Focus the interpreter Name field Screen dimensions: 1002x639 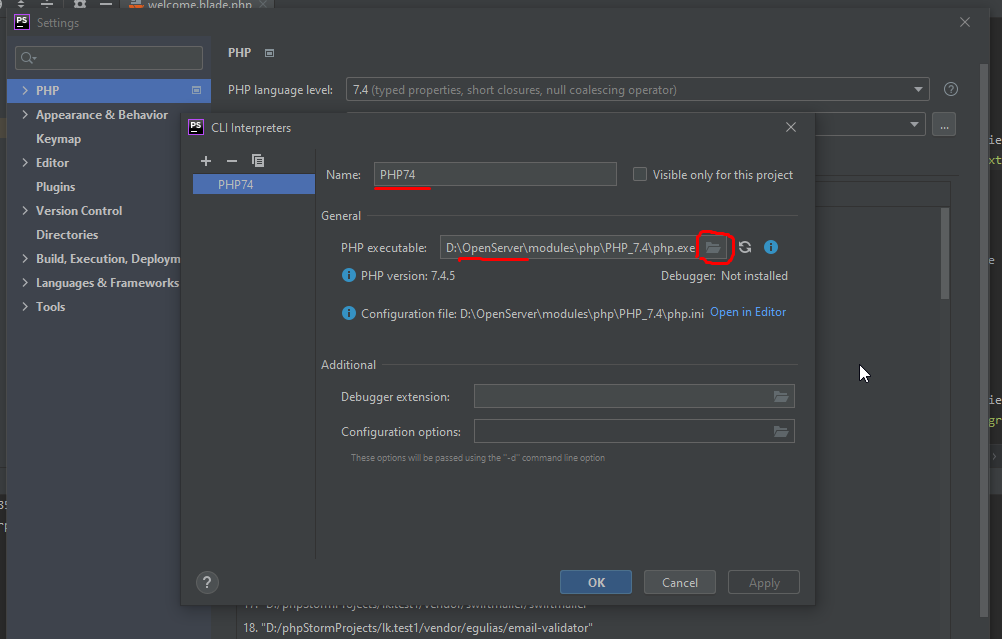(495, 174)
